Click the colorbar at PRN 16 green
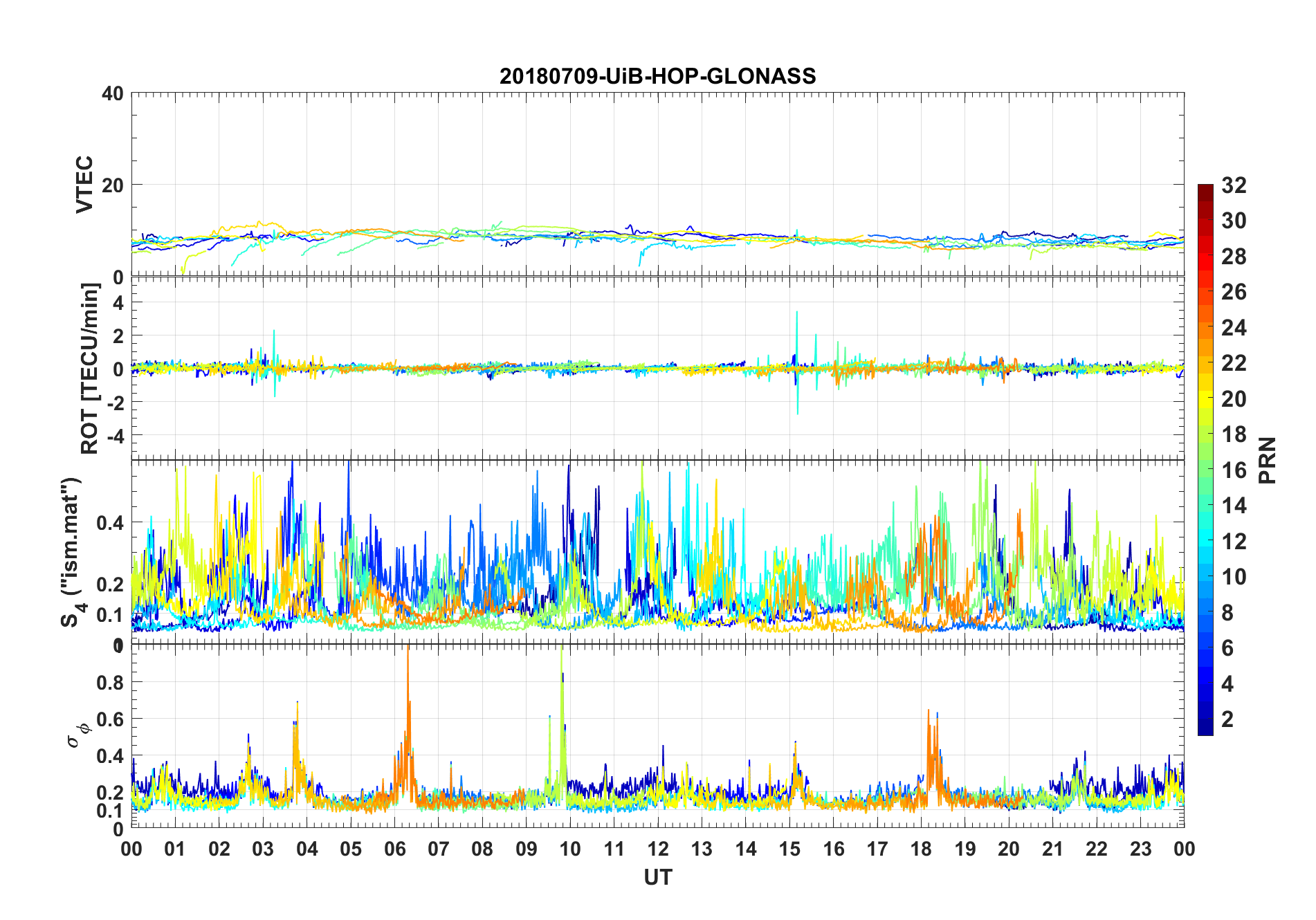Viewport: 1316px width, 920px height. point(1205,469)
